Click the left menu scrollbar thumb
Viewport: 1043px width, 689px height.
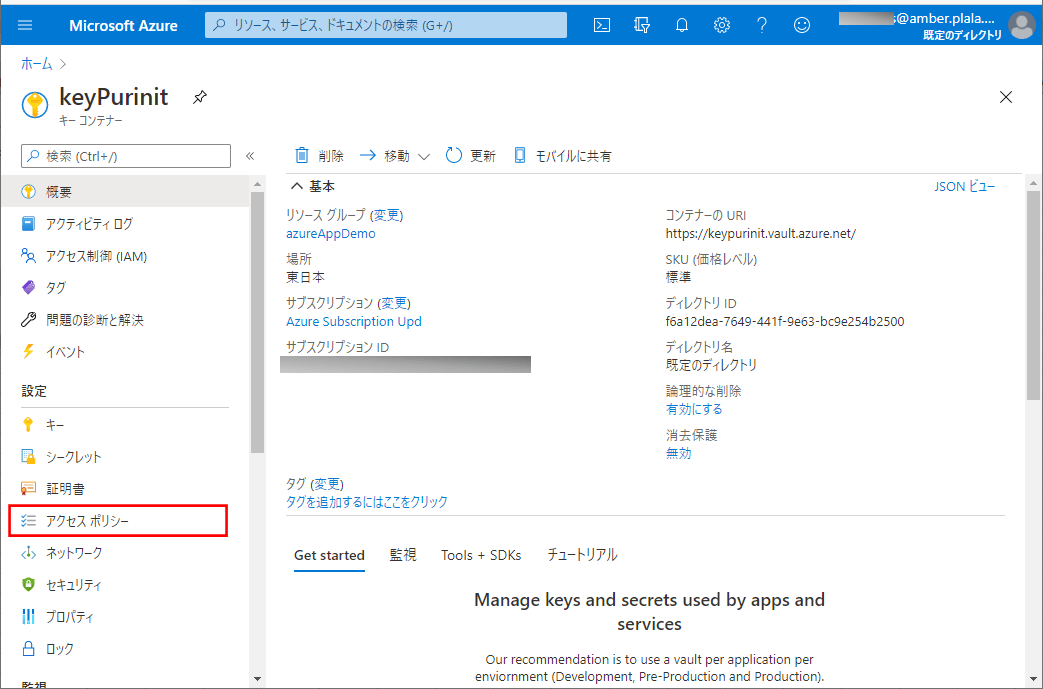(257, 323)
